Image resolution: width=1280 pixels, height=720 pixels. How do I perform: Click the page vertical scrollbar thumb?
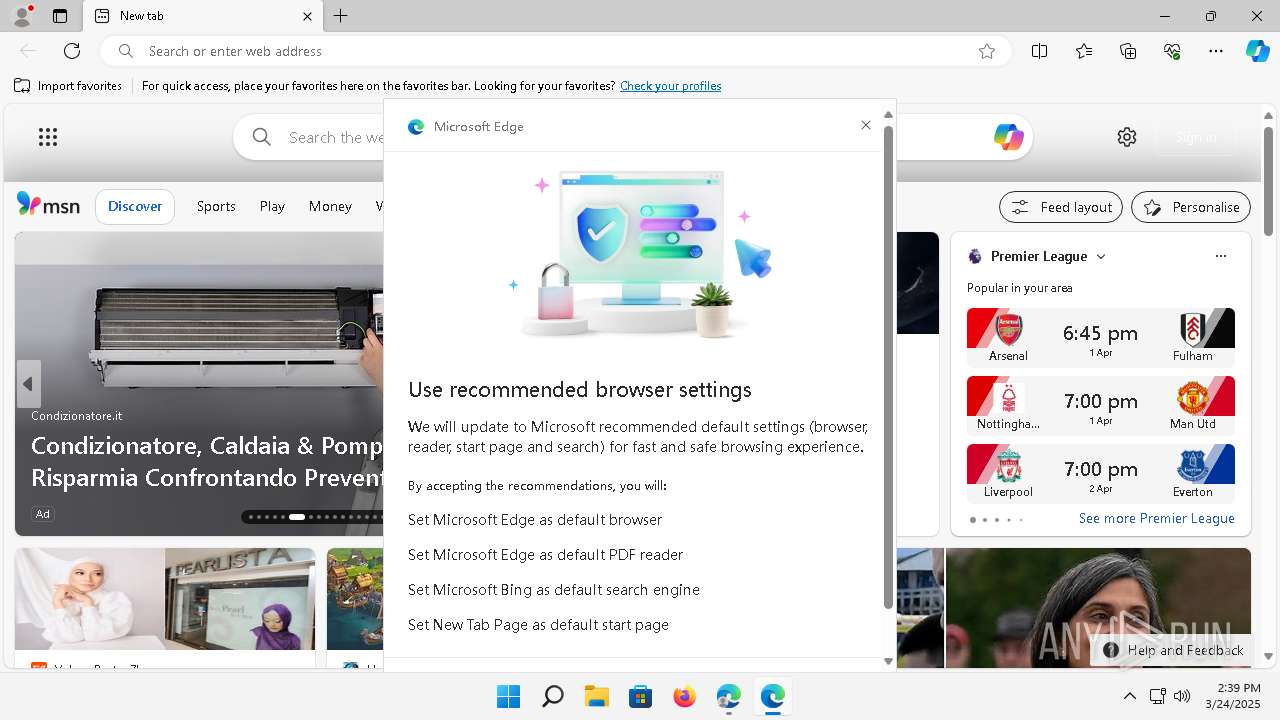point(1269,181)
